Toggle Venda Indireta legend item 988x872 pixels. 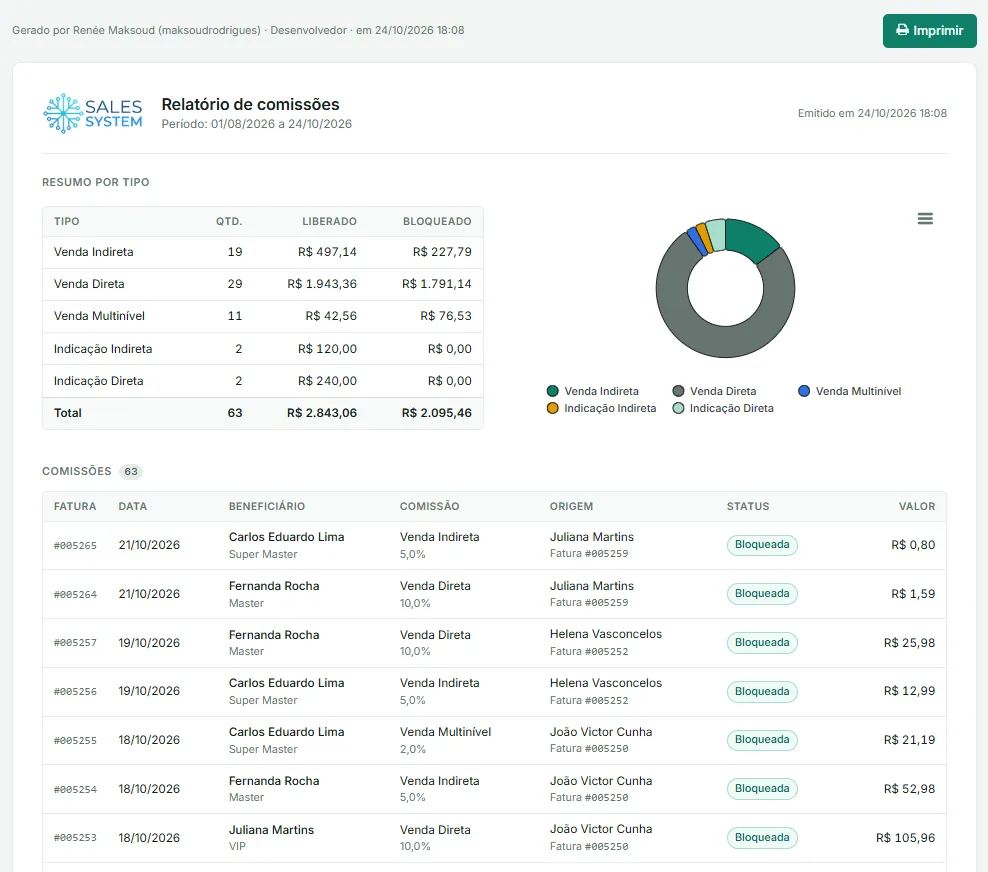point(593,391)
